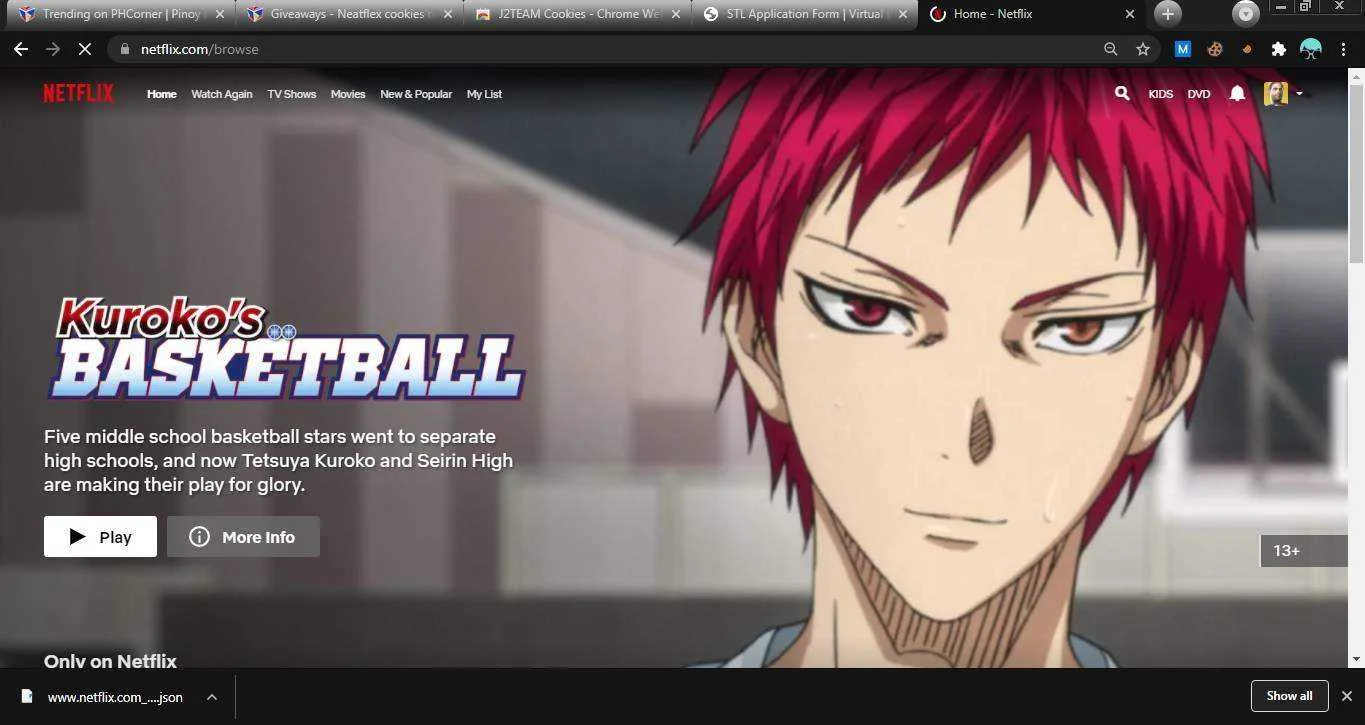Open the DVD link
1365x725 pixels.
point(1199,94)
